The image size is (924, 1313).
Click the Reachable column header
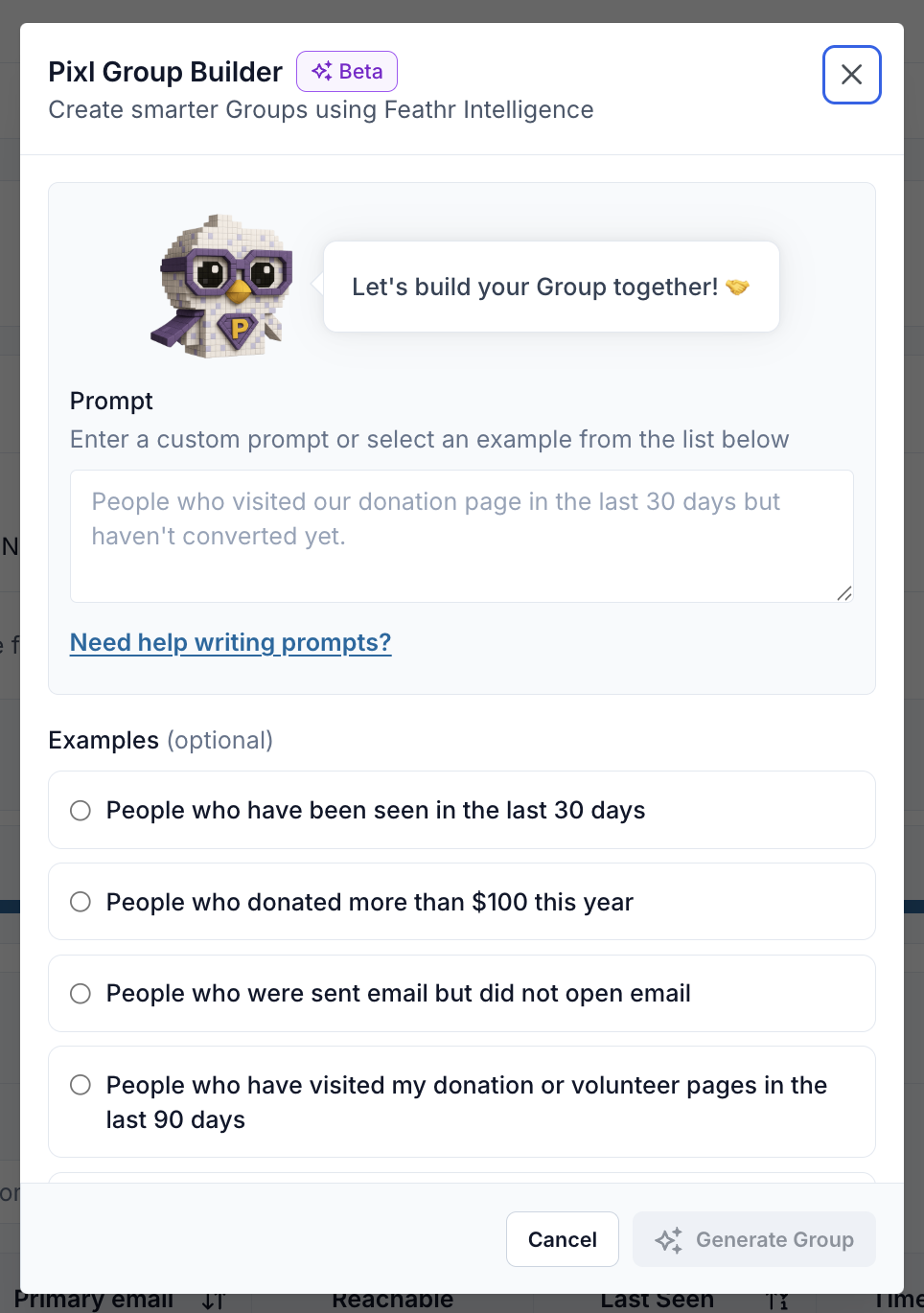point(392,1301)
